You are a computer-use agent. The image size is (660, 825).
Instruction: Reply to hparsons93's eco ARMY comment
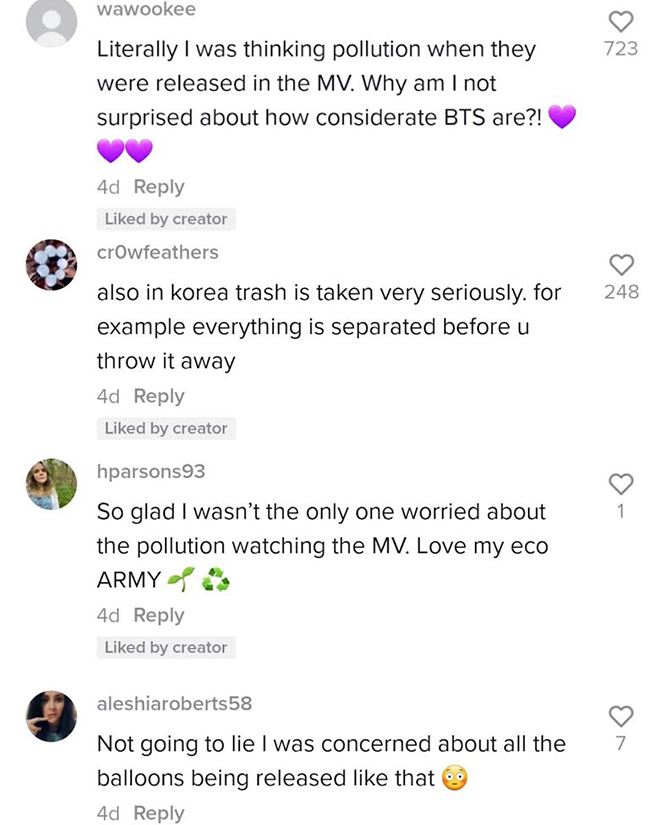159,615
